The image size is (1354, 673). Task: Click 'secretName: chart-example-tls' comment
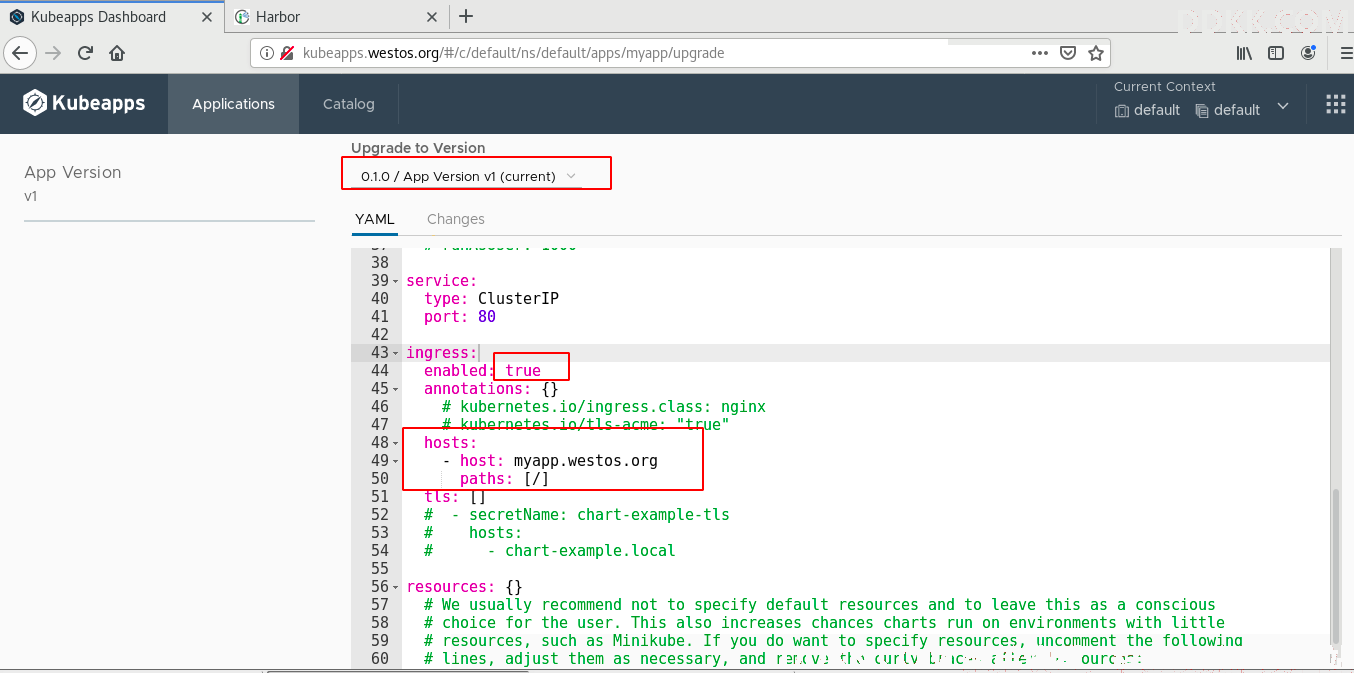tap(599, 515)
